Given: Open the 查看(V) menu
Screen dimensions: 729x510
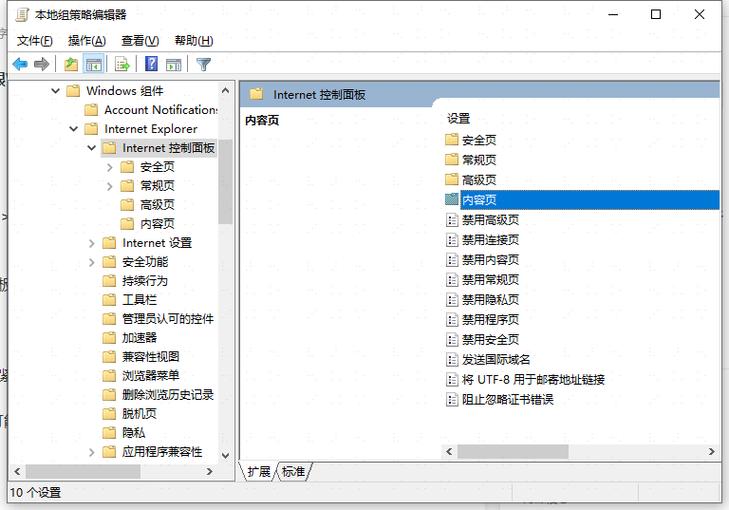Looking at the screenshot, I should [x=140, y=41].
